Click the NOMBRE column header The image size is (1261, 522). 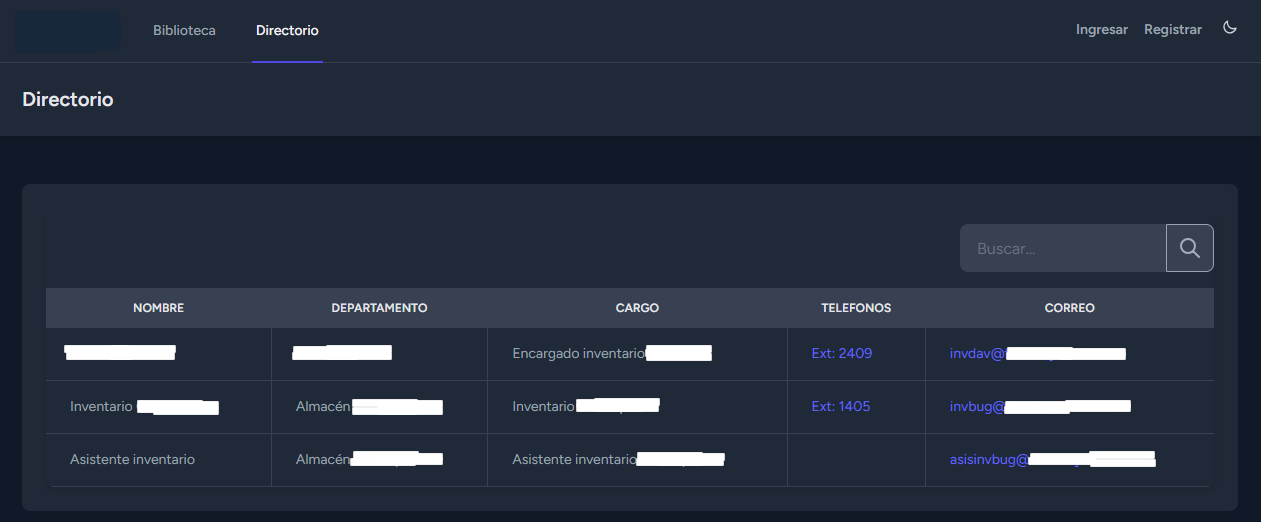point(158,308)
